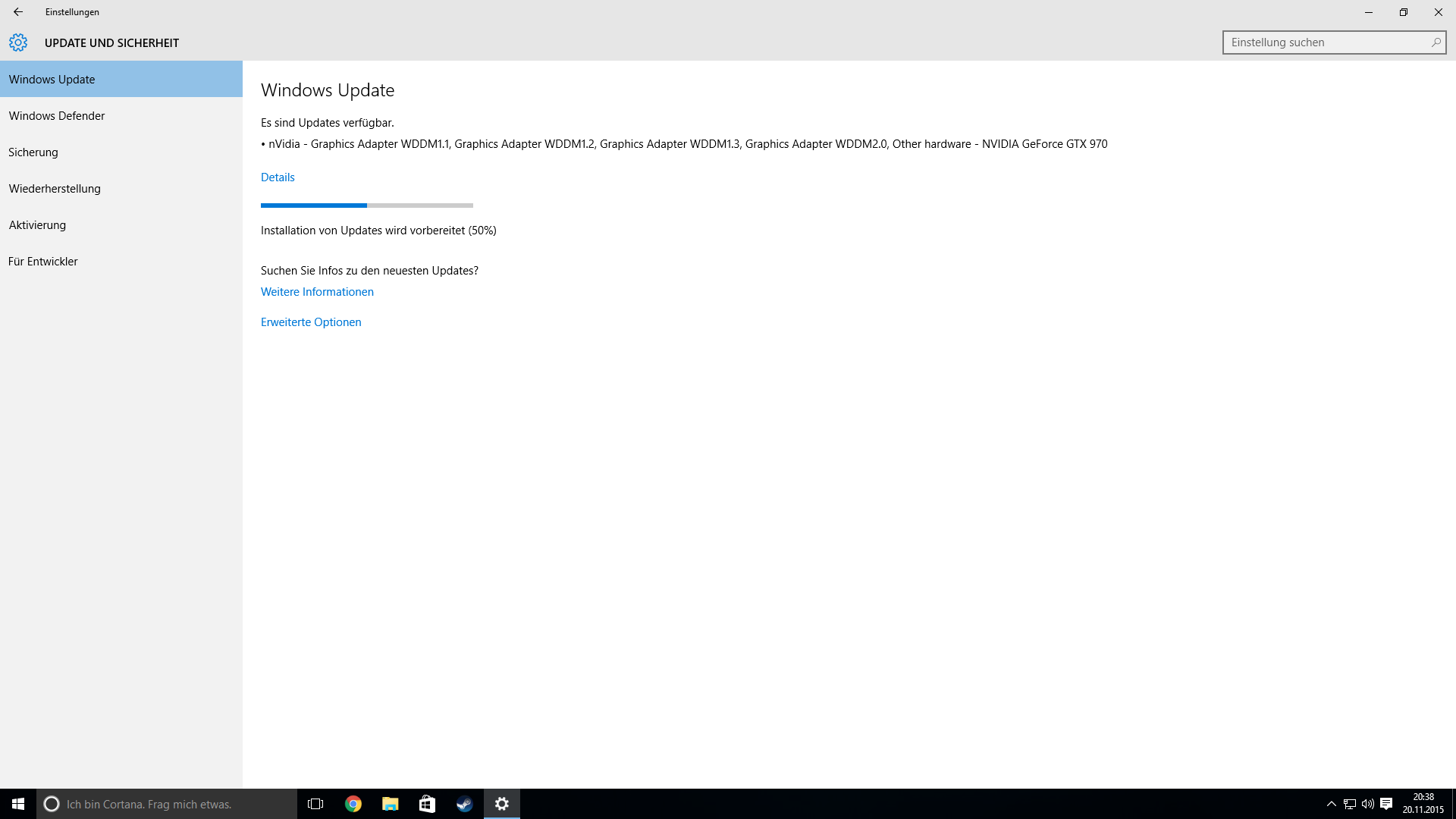Open the Windows Defender section
This screenshot has width=1456, height=819.
tap(121, 115)
